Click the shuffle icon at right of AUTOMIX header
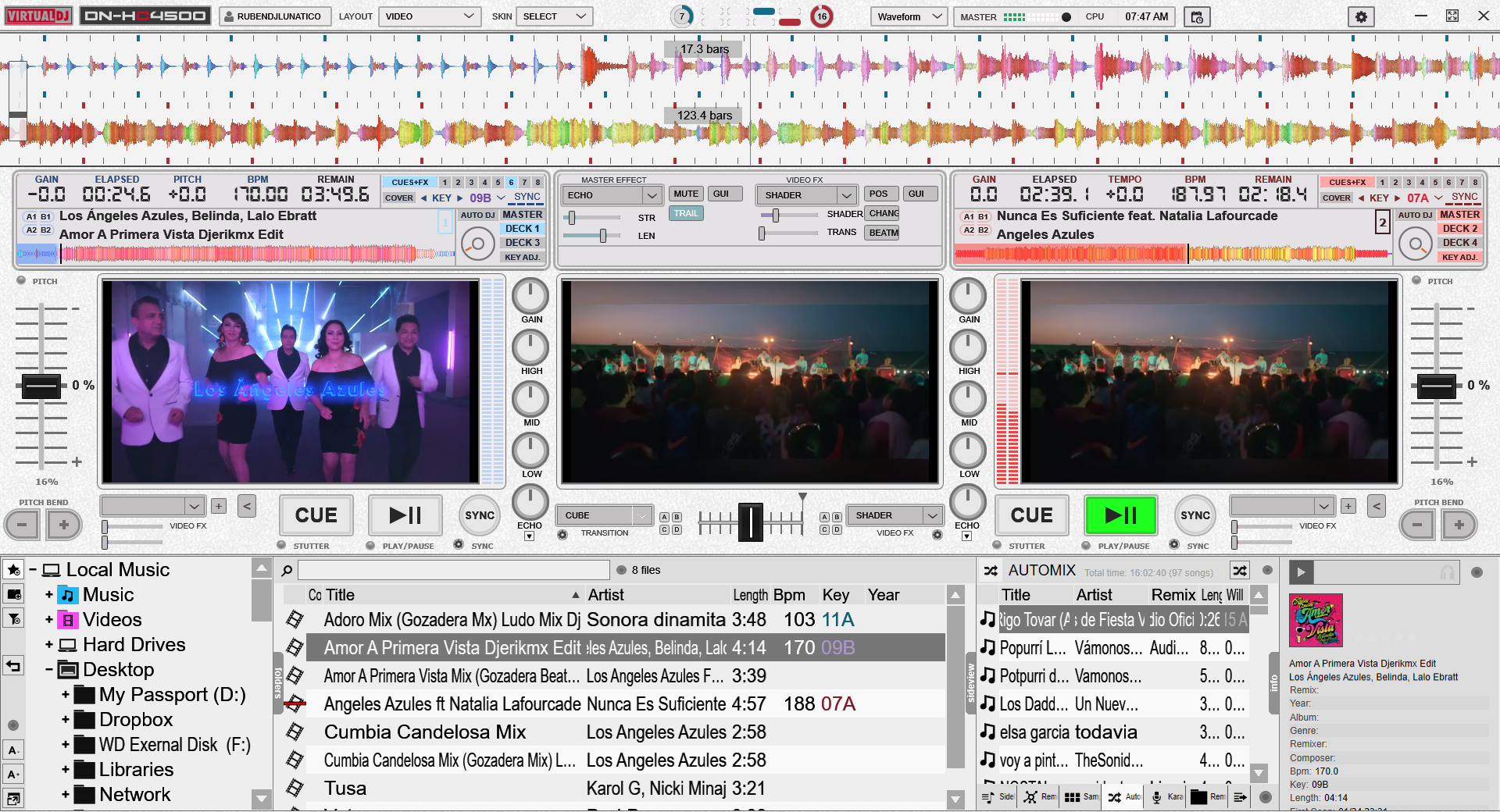 1240,571
